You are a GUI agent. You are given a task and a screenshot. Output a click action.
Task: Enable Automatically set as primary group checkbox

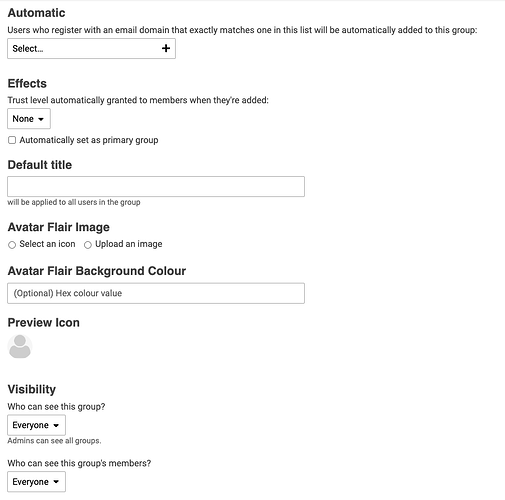[x=12, y=140]
